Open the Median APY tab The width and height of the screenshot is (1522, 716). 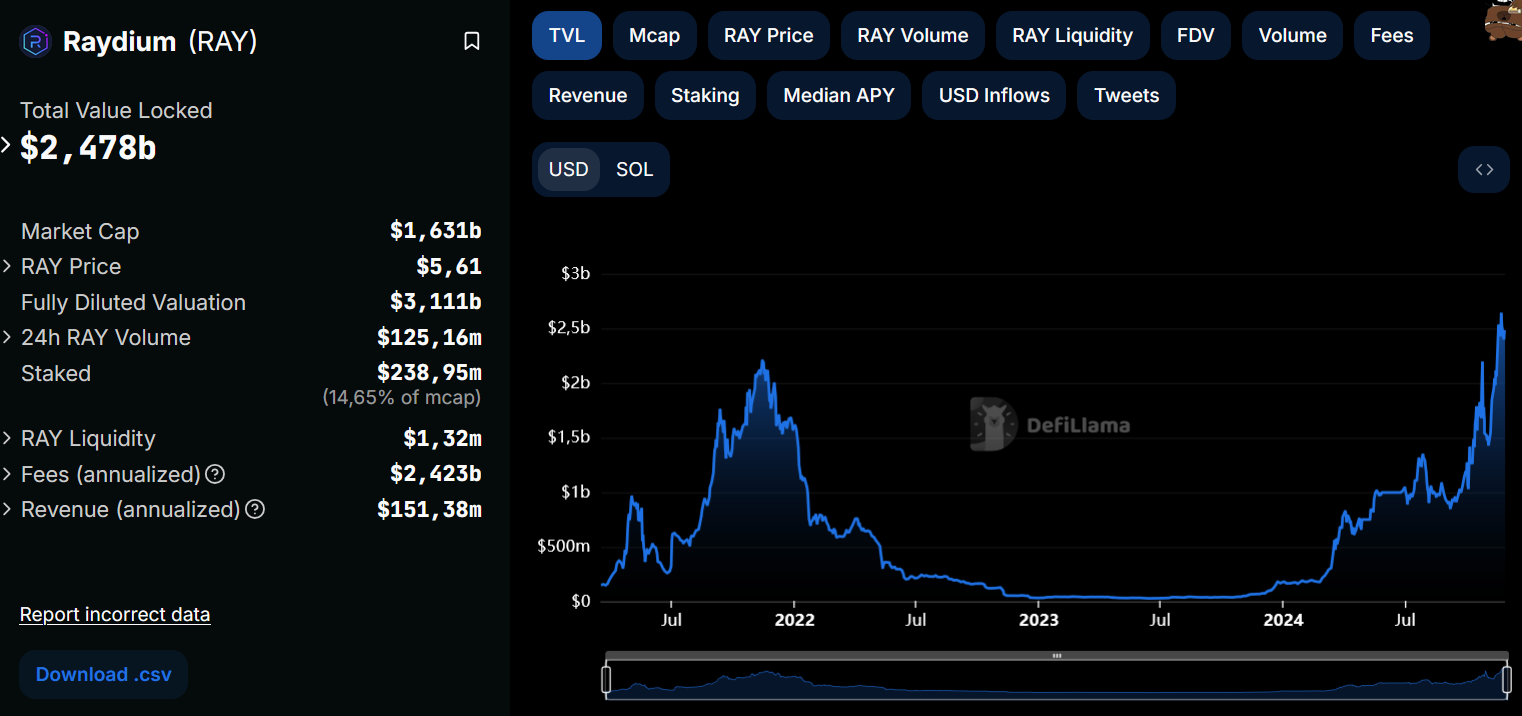coord(839,95)
